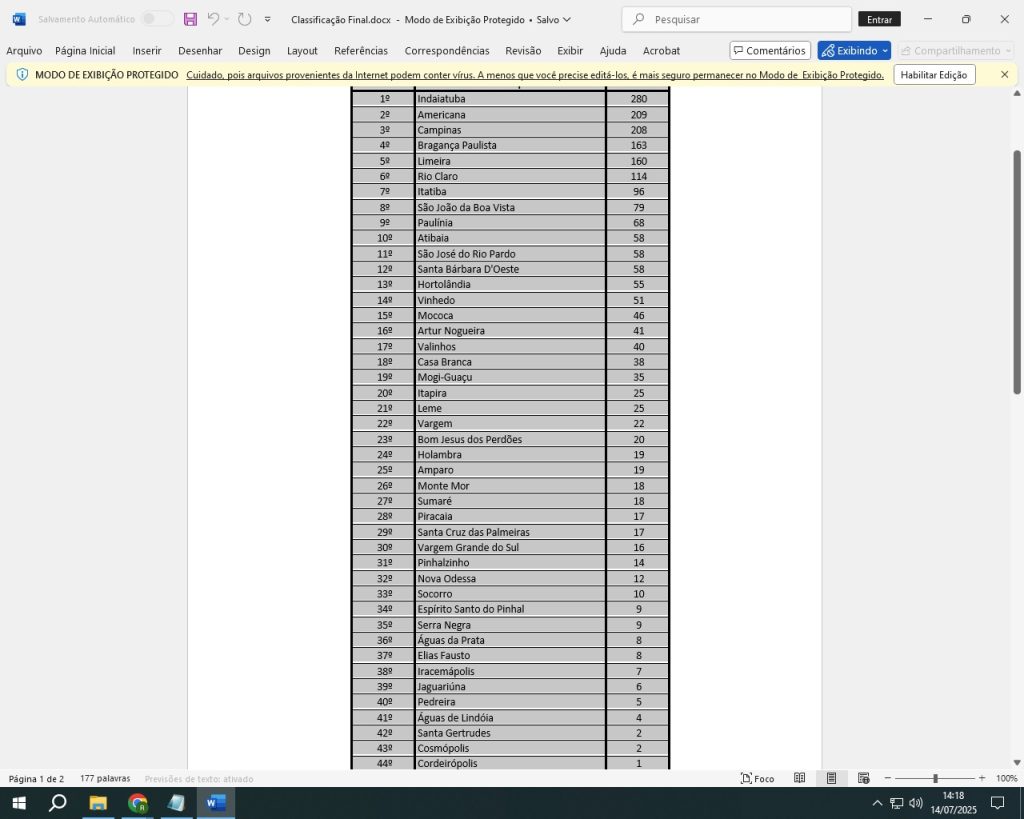The width and height of the screenshot is (1024, 819).
Task: Open Google Chrome from the taskbar
Action: [138, 803]
